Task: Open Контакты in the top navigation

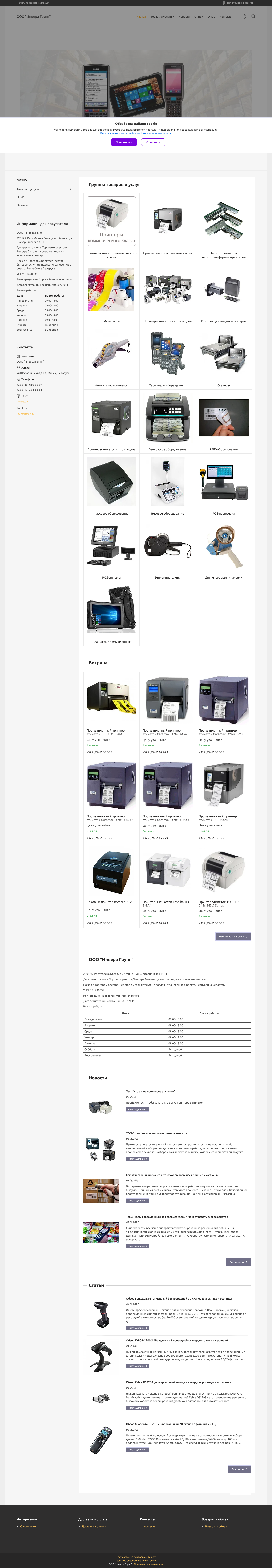Action: [x=226, y=17]
